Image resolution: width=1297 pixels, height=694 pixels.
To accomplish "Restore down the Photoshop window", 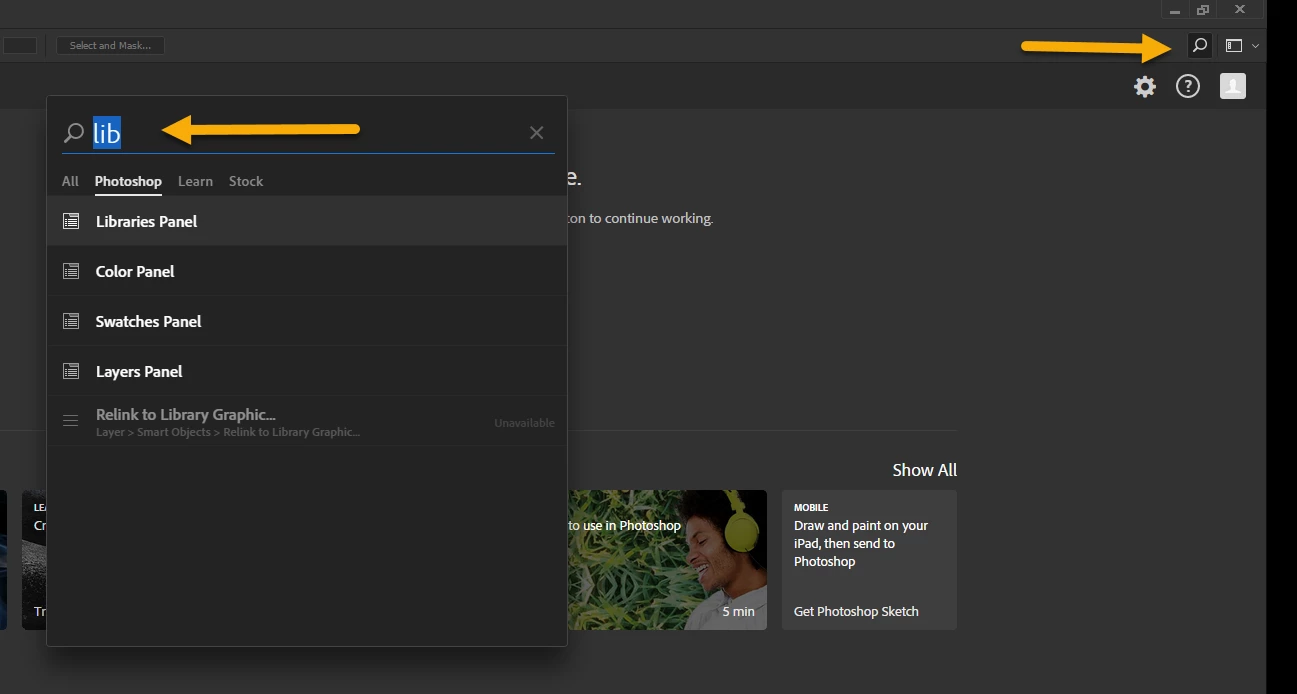I will pyautogui.click(x=1203, y=10).
